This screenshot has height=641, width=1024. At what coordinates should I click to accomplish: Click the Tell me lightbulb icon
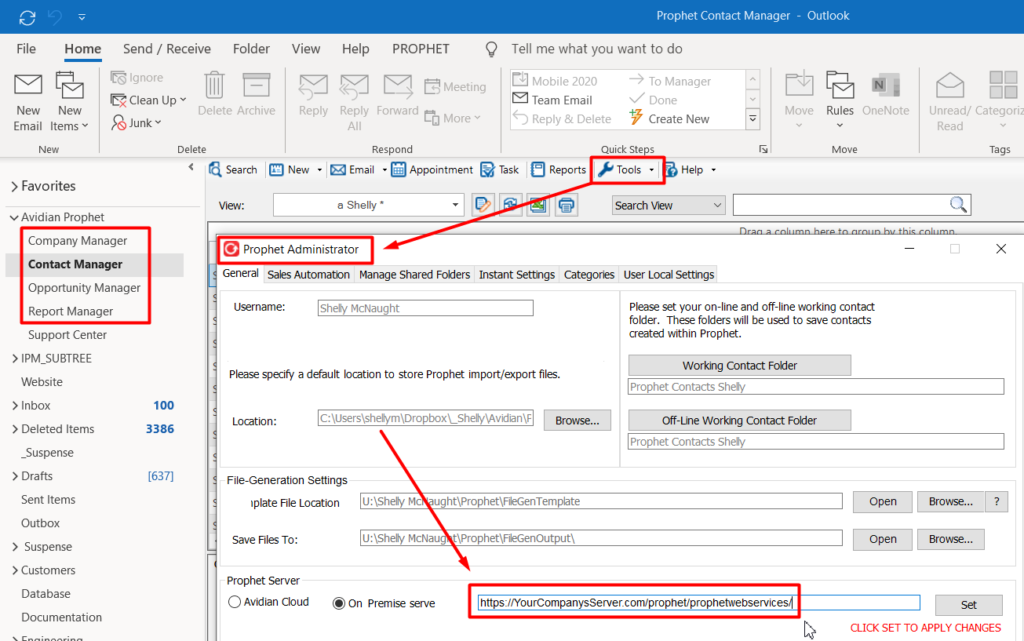(x=492, y=49)
